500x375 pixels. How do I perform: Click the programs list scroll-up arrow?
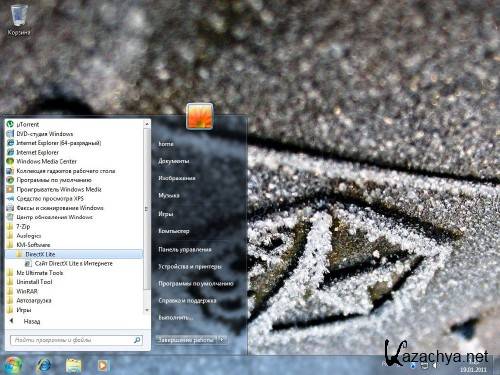(147, 124)
